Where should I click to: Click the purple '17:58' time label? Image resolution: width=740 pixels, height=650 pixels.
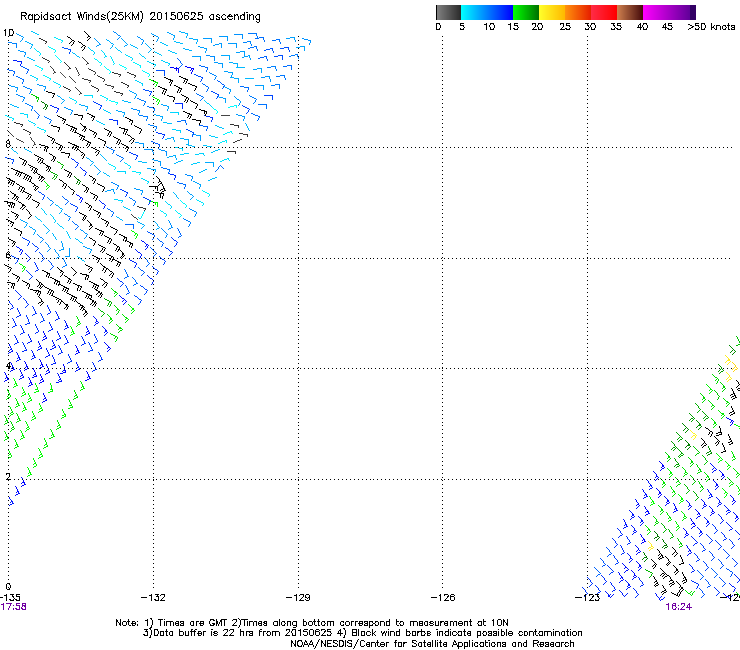(14, 607)
